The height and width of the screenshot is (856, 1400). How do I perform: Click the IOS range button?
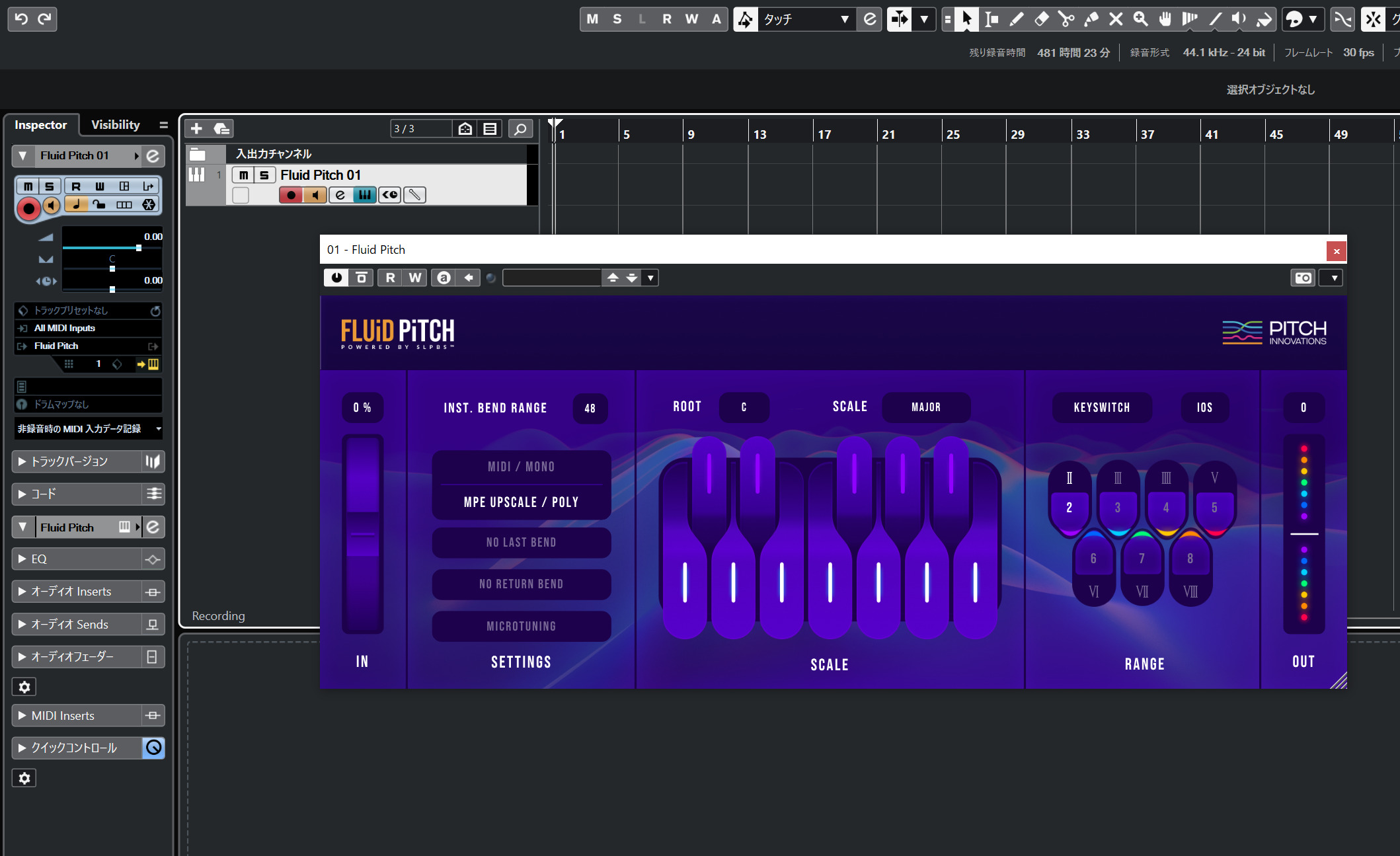1205,408
